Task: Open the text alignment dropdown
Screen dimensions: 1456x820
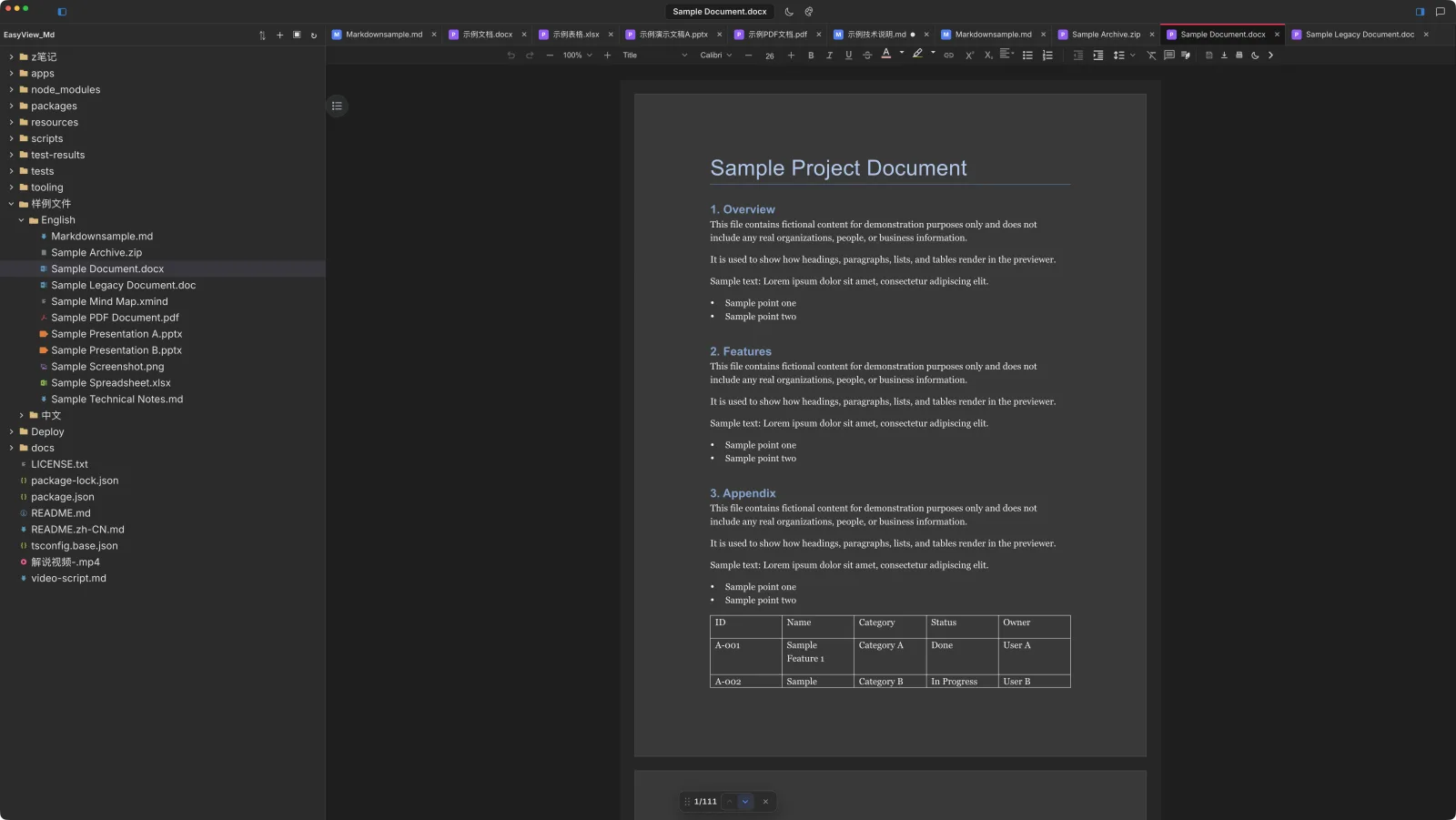Action: coord(1007,55)
